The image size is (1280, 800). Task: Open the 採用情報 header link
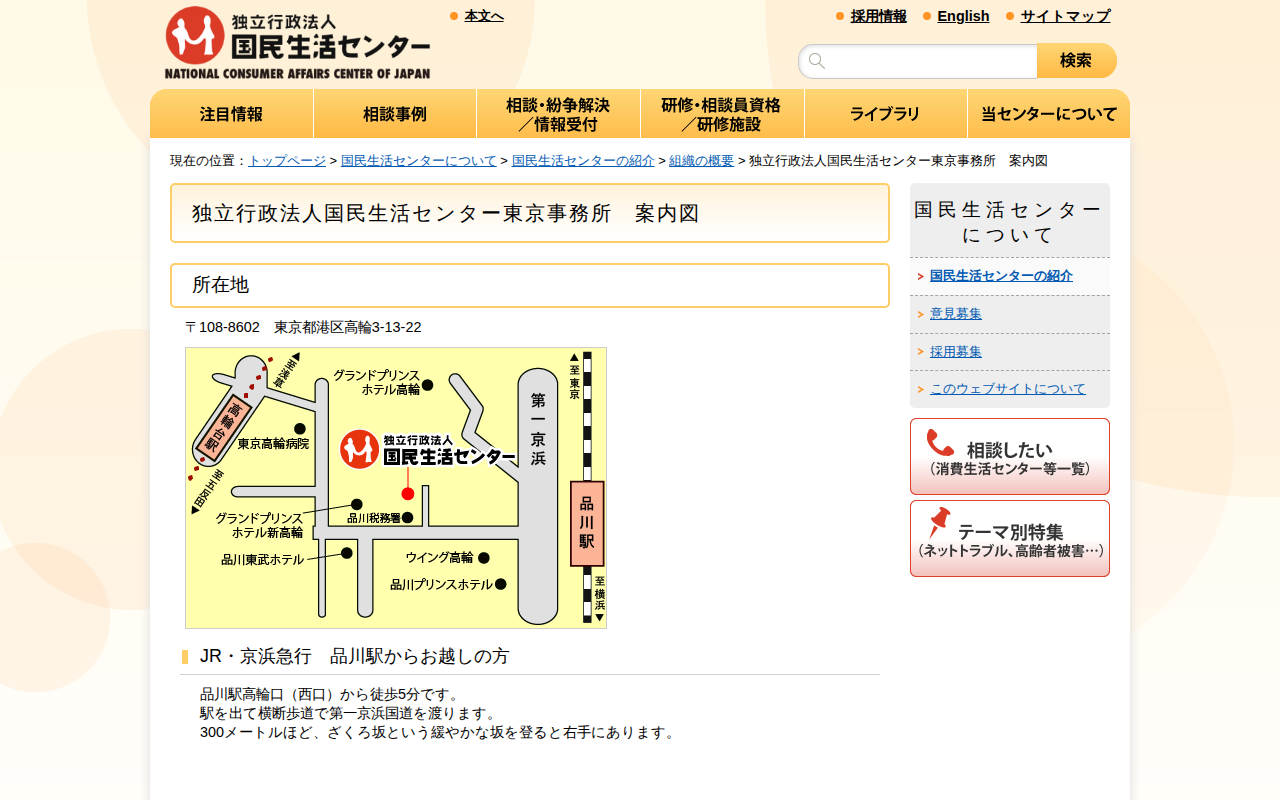pos(879,16)
